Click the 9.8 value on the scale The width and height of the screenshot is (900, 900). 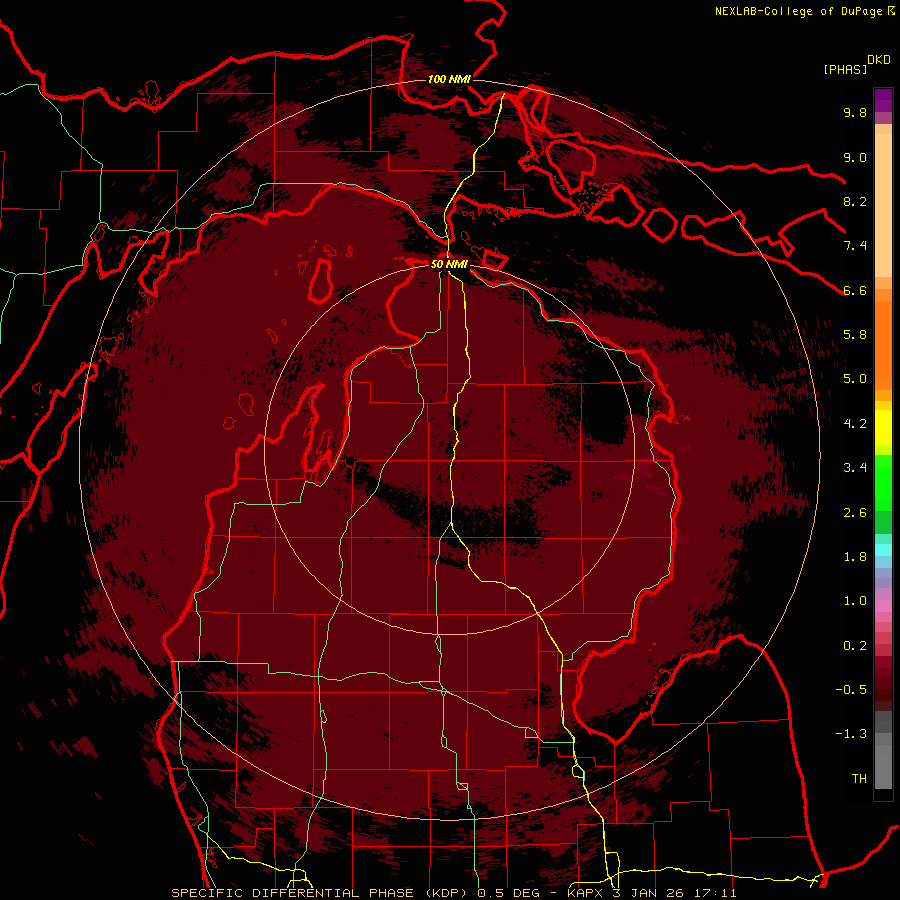click(x=855, y=113)
